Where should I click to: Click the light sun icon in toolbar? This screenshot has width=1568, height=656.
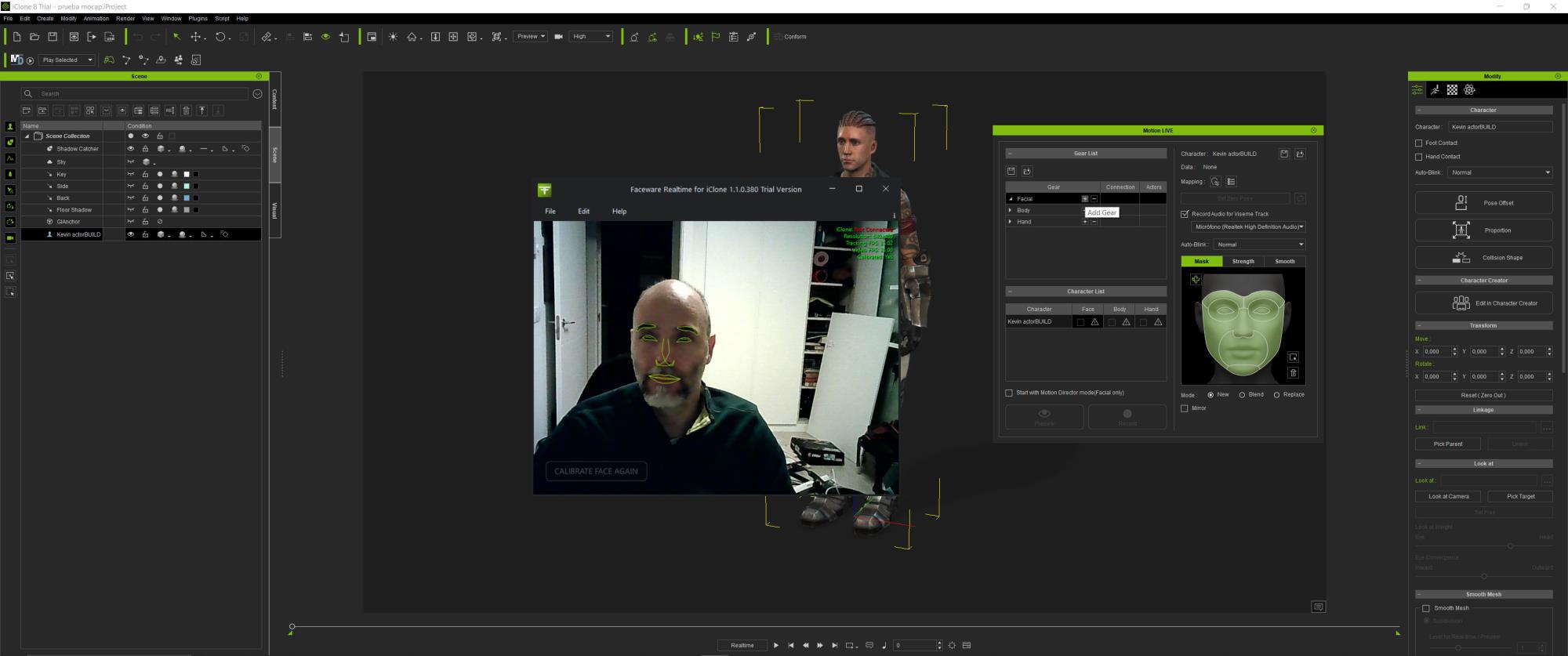tap(393, 37)
